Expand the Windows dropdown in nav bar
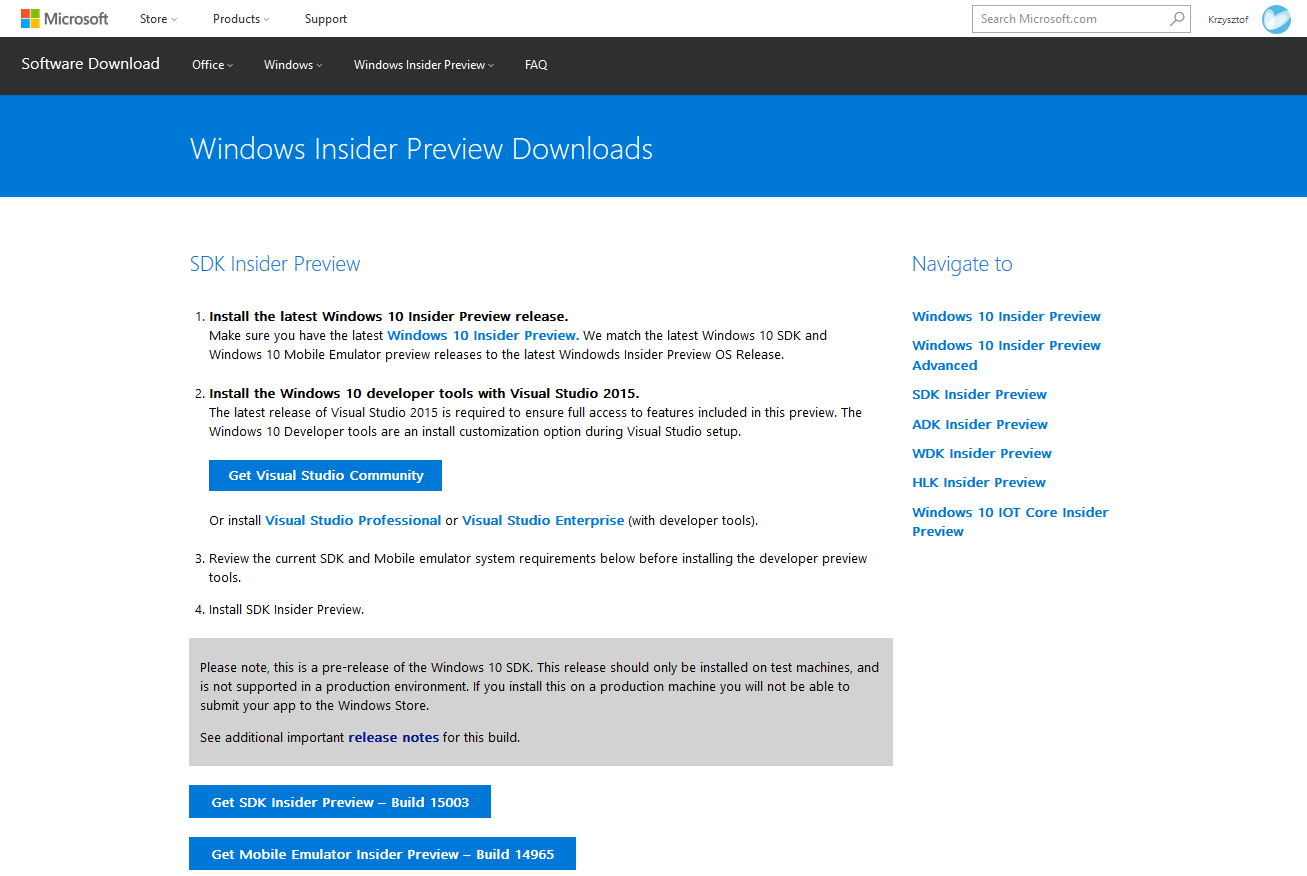 click(x=293, y=65)
